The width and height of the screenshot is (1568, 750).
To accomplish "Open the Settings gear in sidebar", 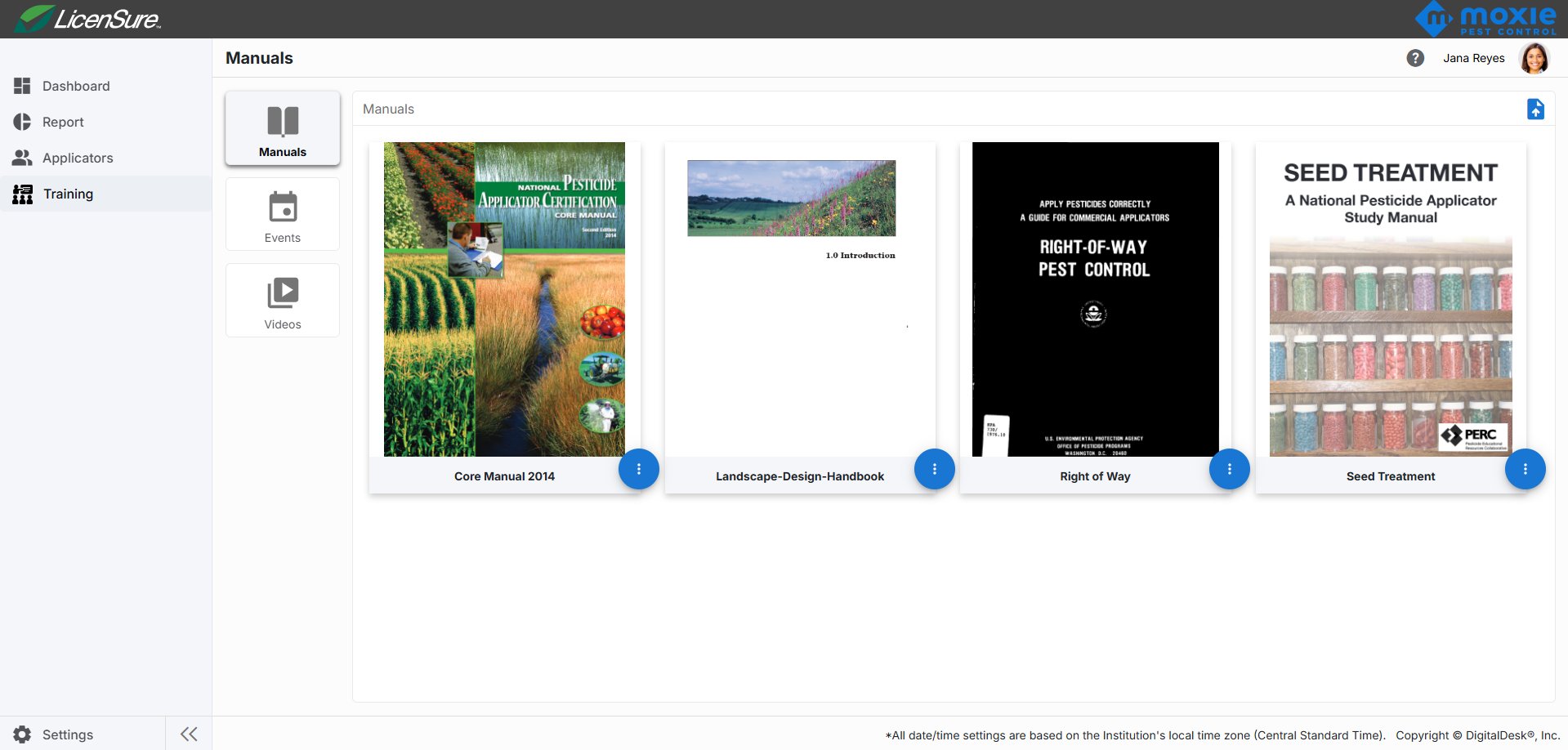I will (x=23, y=734).
